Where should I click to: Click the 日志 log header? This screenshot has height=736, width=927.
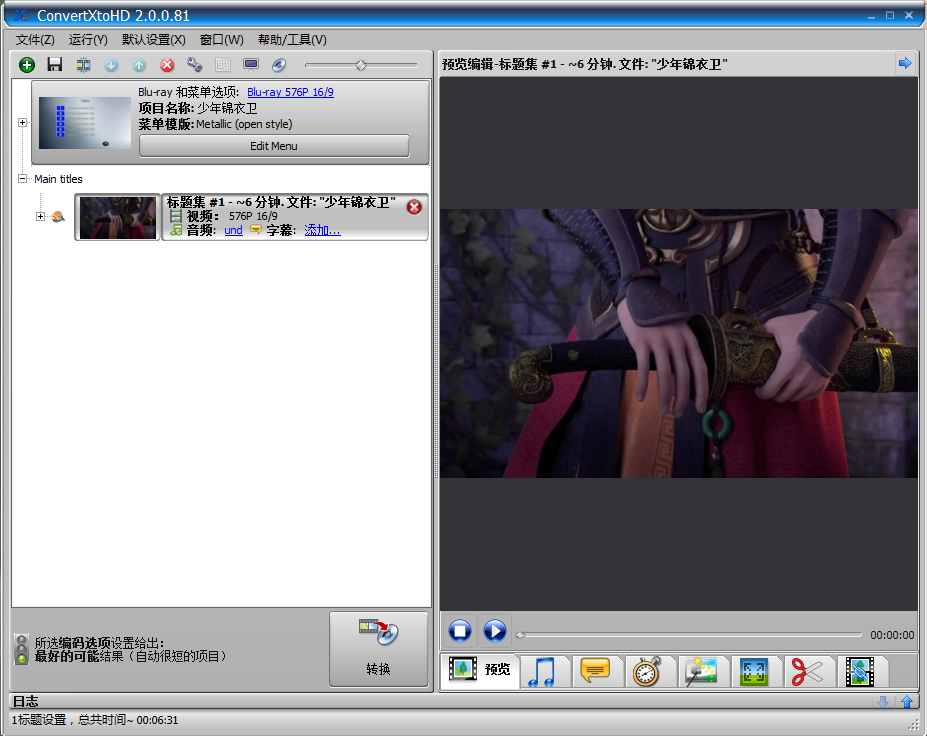[25, 701]
